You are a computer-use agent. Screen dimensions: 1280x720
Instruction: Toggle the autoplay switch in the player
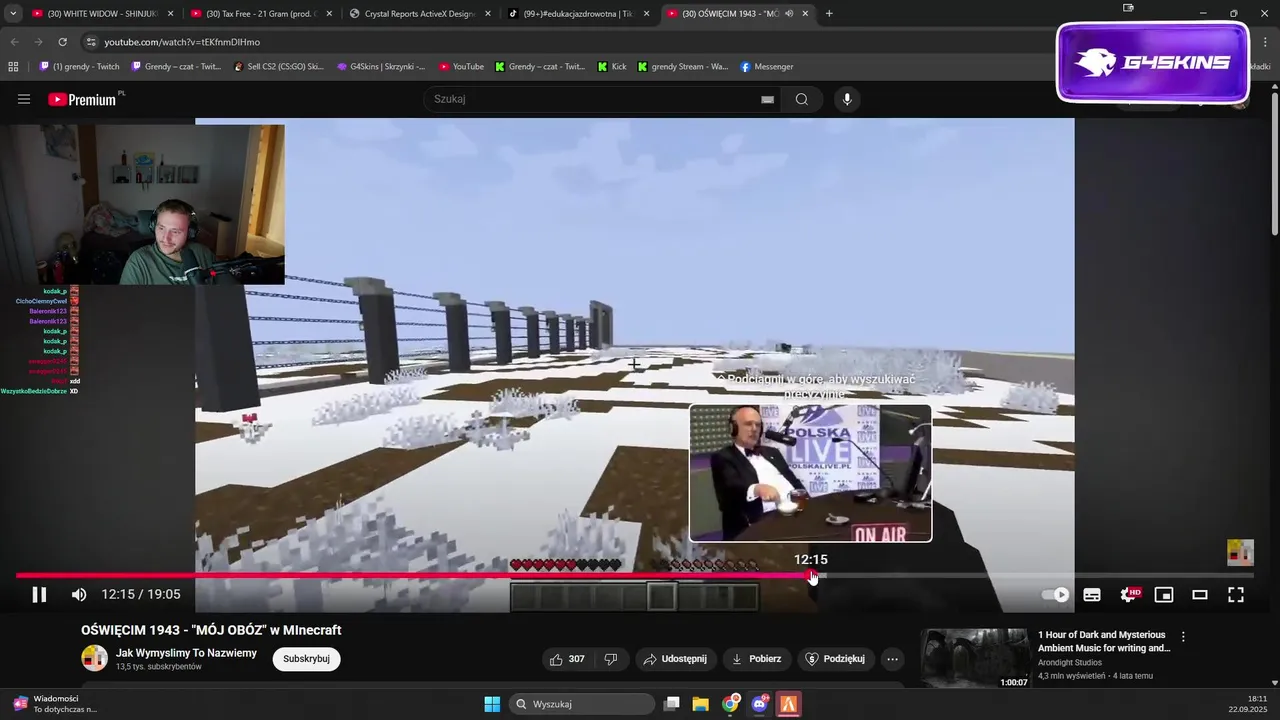(x=1055, y=595)
